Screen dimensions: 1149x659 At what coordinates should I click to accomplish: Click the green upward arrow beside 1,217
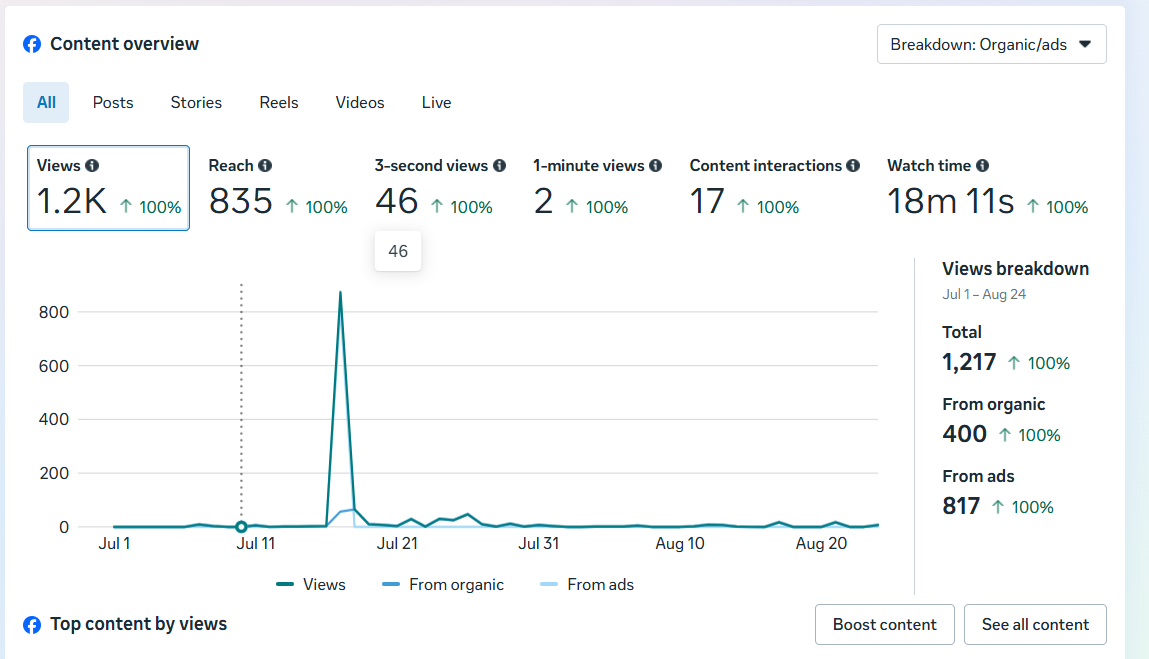(x=1013, y=362)
